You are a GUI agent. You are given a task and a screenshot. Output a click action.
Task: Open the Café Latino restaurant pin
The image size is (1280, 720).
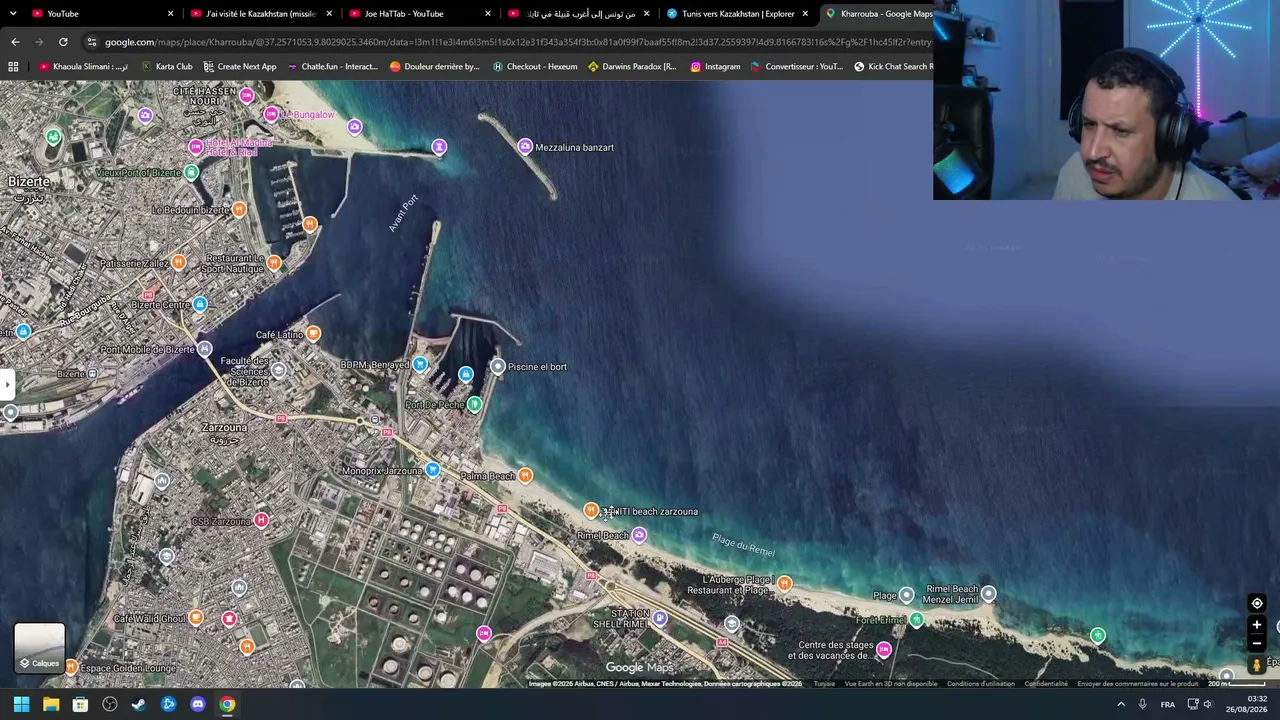[313, 334]
